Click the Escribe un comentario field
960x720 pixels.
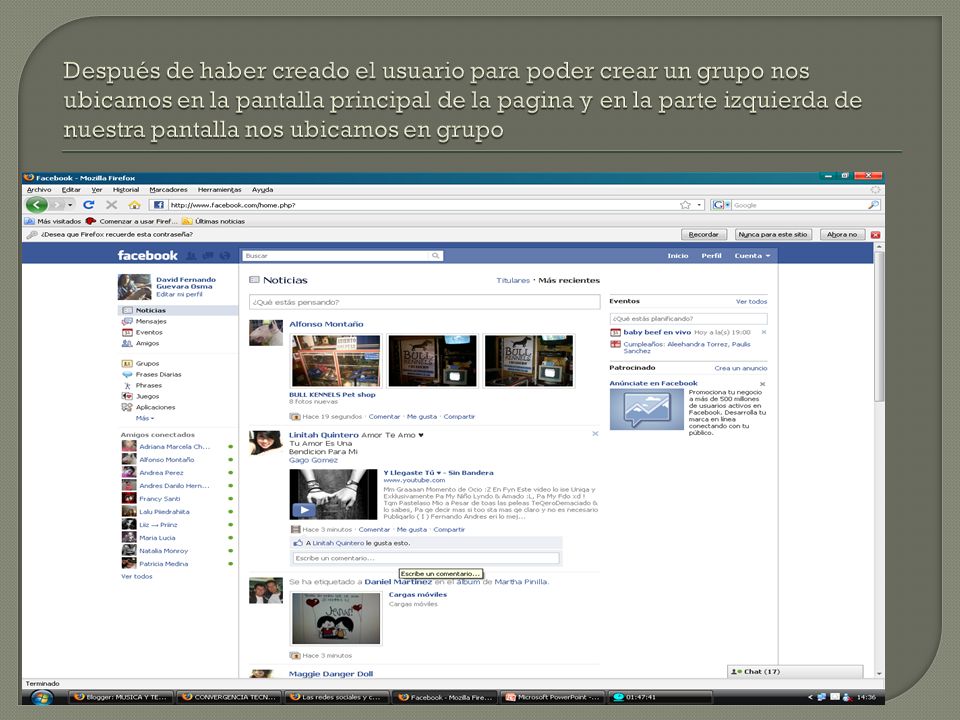tap(426, 558)
